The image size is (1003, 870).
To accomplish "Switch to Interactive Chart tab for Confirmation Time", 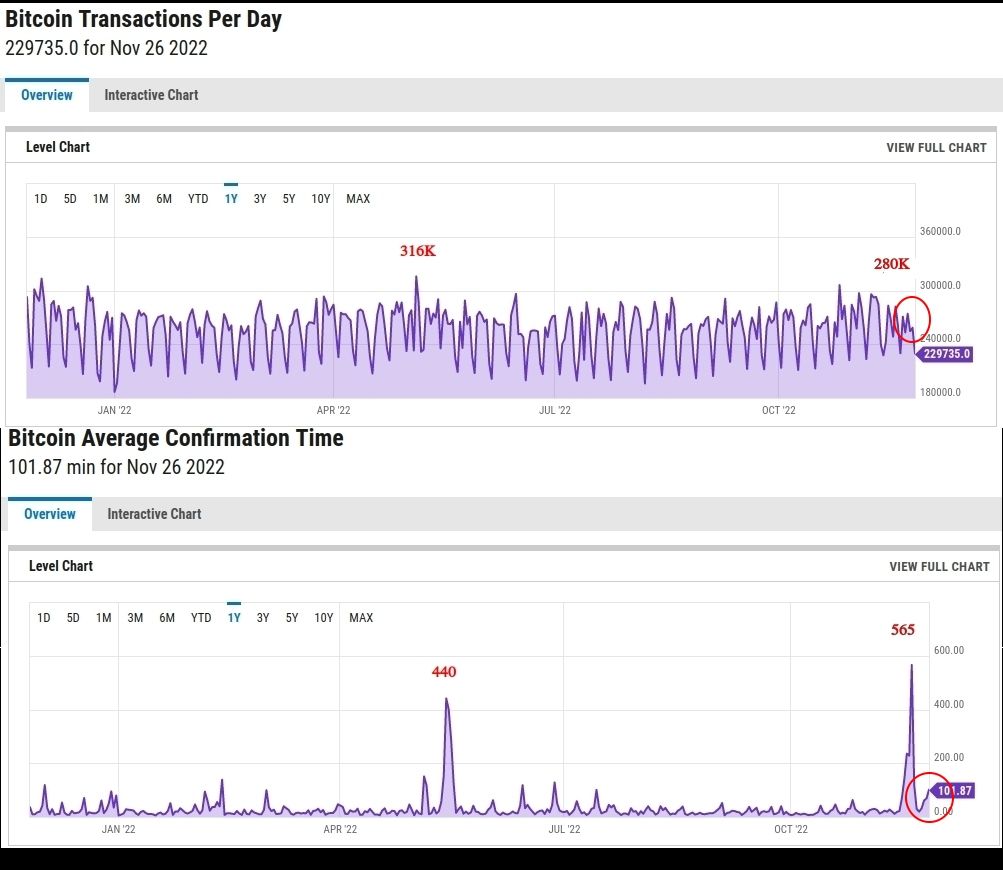I will coord(154,514).
